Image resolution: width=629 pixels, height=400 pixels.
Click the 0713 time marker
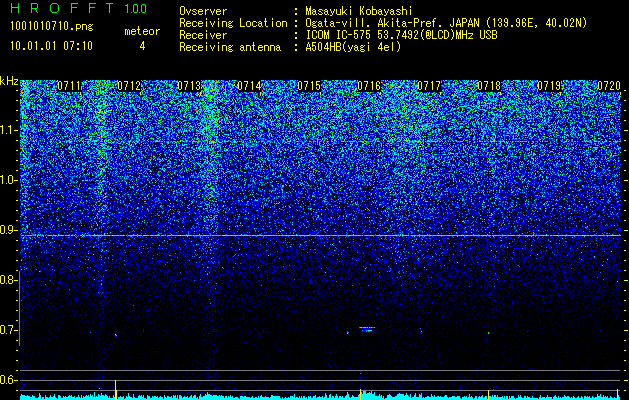(x=189, y=86)
